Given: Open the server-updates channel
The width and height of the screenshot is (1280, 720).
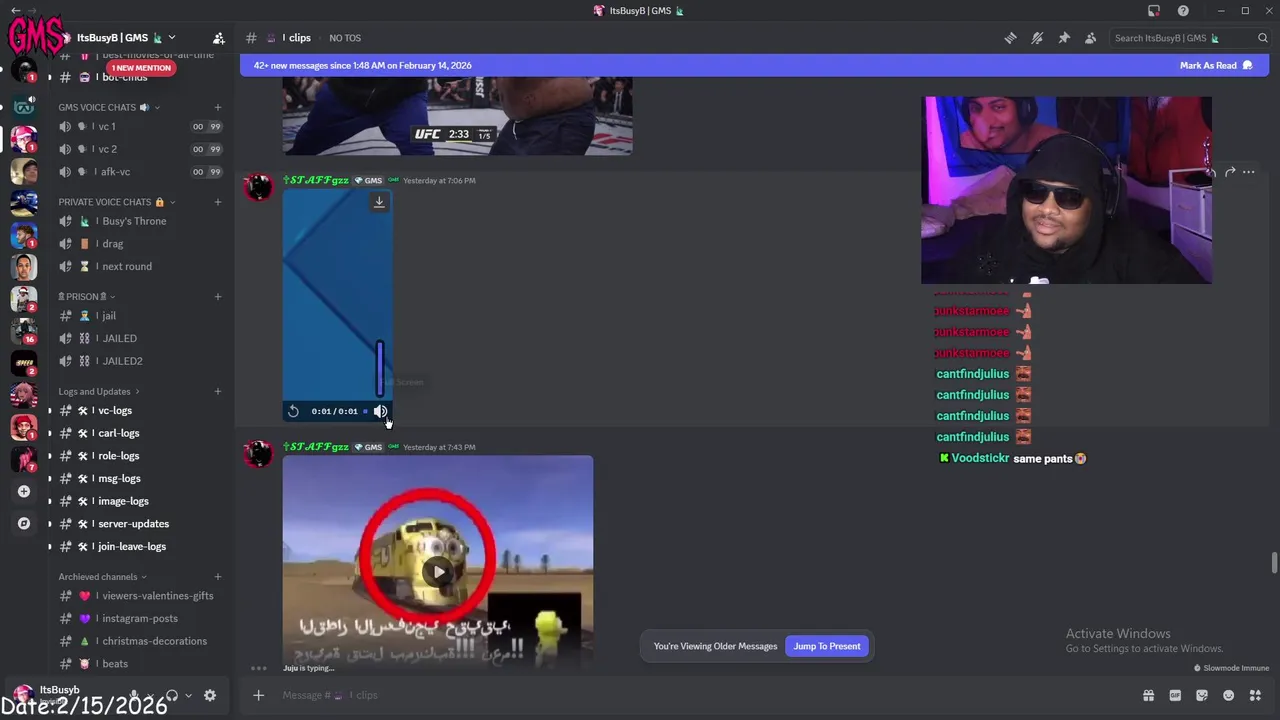Looking at the screenshot, I should point(138,524).
